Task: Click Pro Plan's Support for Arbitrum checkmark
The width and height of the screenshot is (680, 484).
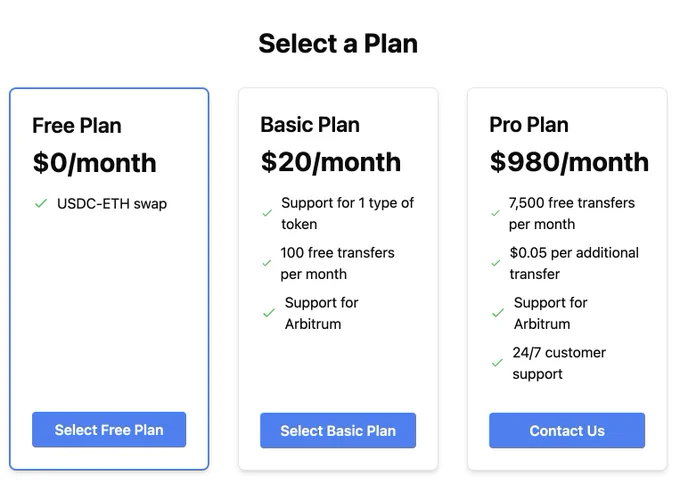Action: pyautogui.click(x=498, y=313)
